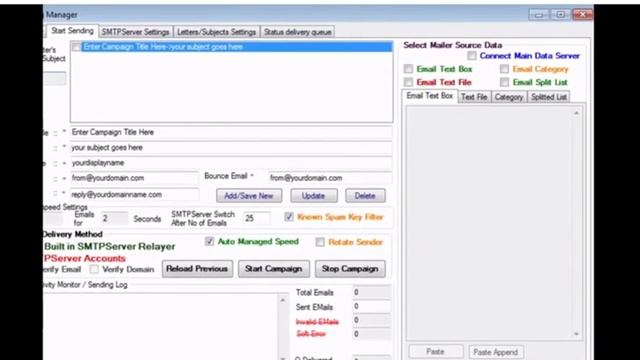Select the highlighted campaign row in list
This screenshot has width=640, height=360.
click(231, 47)
